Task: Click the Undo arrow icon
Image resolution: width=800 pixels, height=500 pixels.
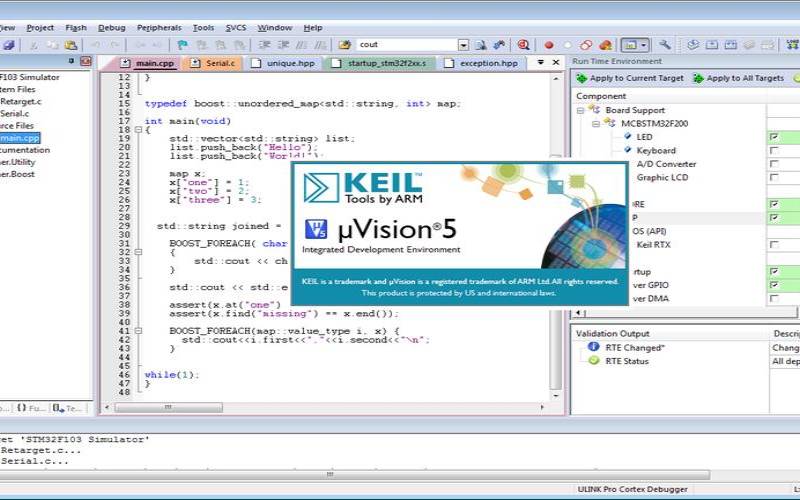Action: [95, 45]
